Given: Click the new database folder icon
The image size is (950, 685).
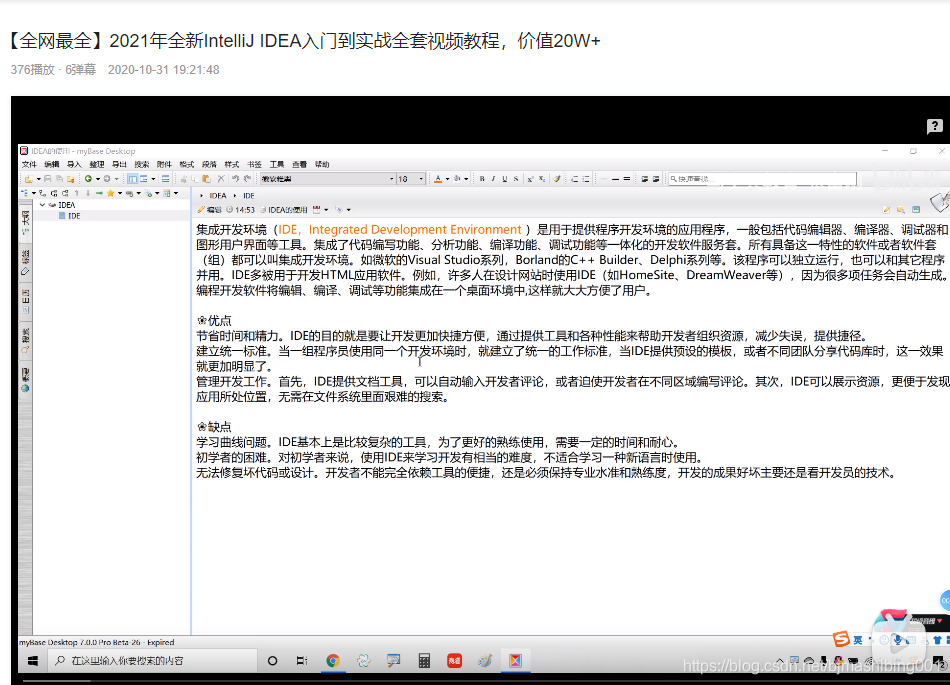Looking at the screenshot, I should pos(28,179).
